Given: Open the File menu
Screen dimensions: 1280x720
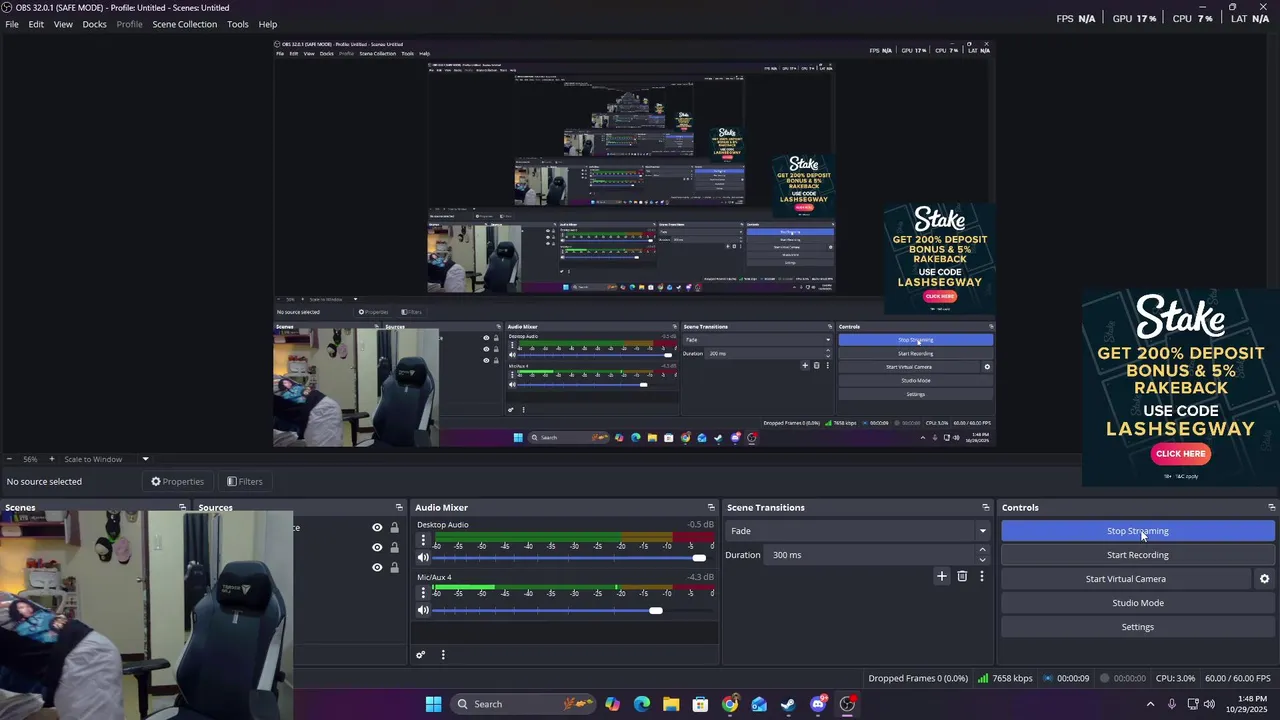Looking at the screenshot, I should (x=12, y=24).
